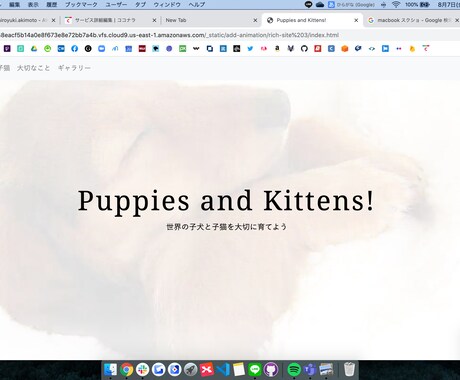
Task: Open the cloud icon in menu bar
Action: (320, 4)
